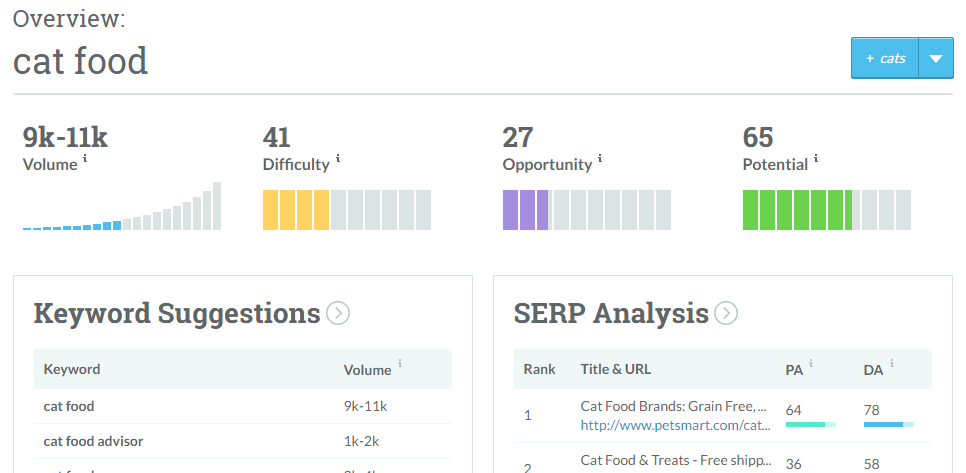Click the Keyword Suggestions heading
Screen dimensions: 966x473
177,314
